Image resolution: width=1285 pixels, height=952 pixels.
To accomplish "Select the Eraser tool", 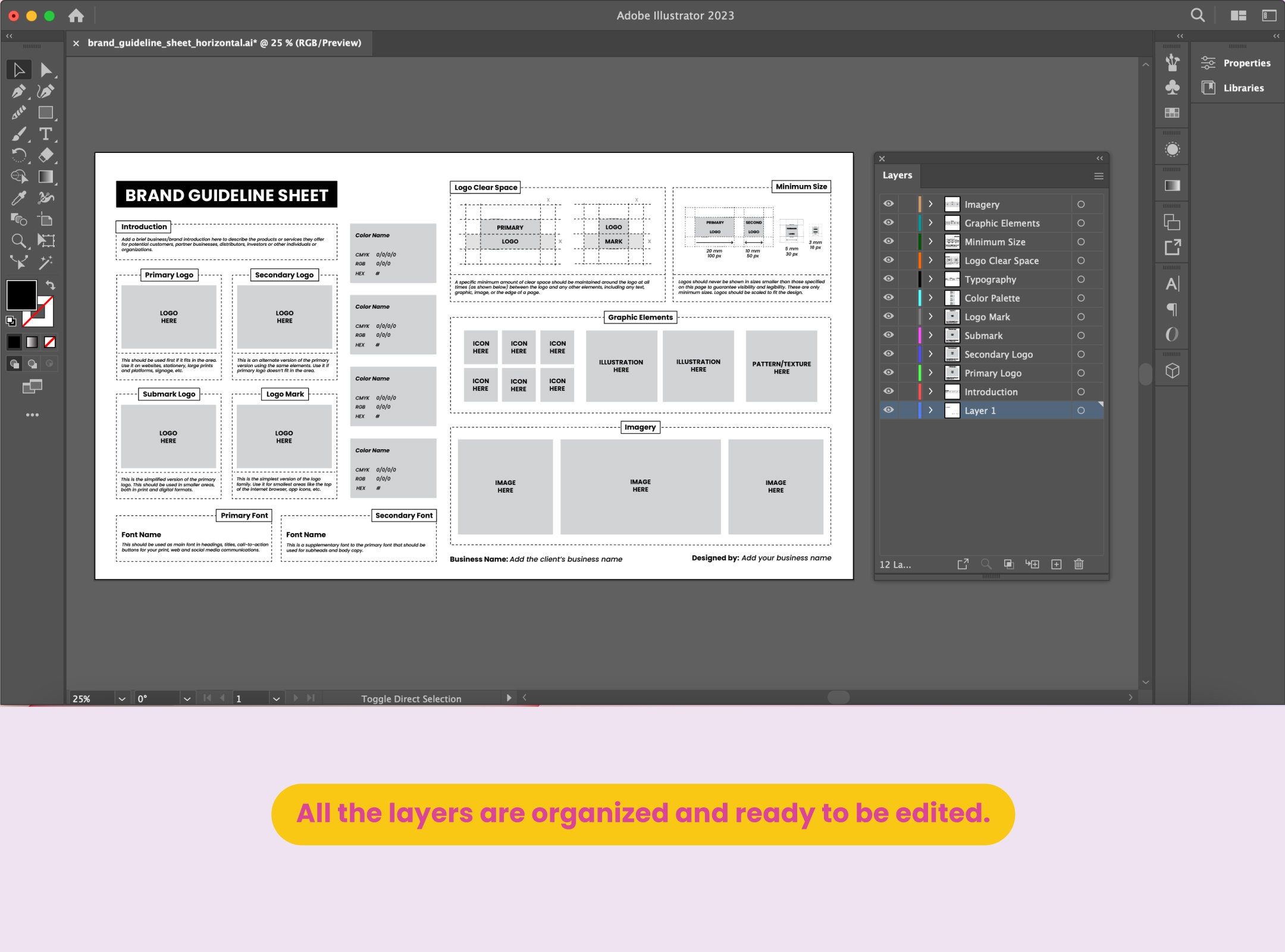I will click(x=45, y=155).
